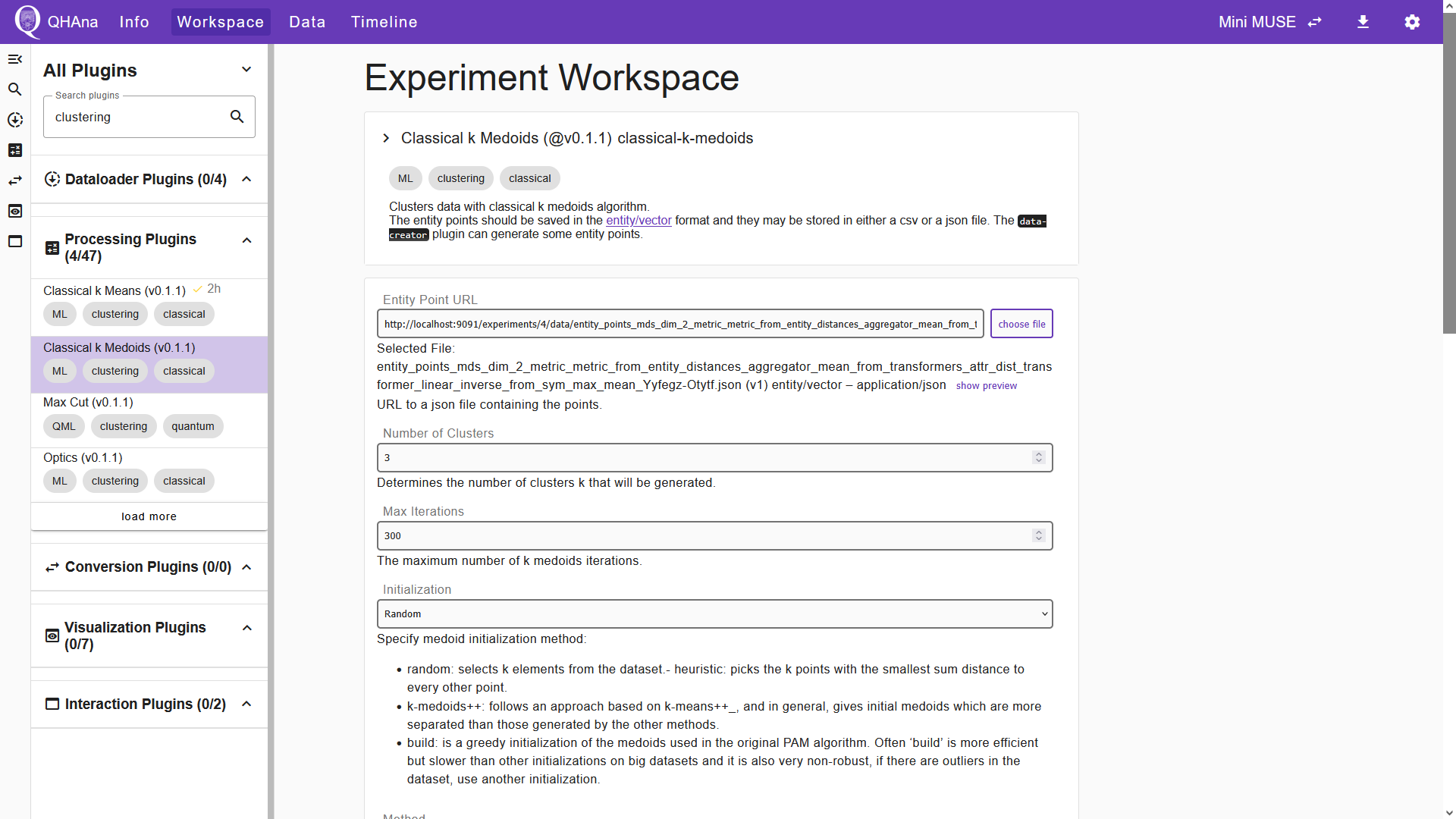Open the entity/vector link
The height and width of the screenshot is (819, 1456).
click(x=639, y=220)
